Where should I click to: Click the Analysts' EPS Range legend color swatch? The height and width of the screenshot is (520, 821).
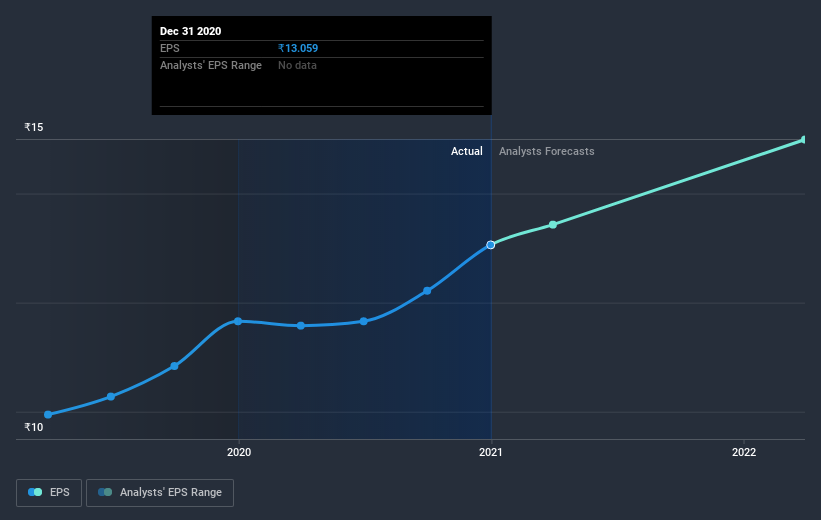(x=105, y=492)
